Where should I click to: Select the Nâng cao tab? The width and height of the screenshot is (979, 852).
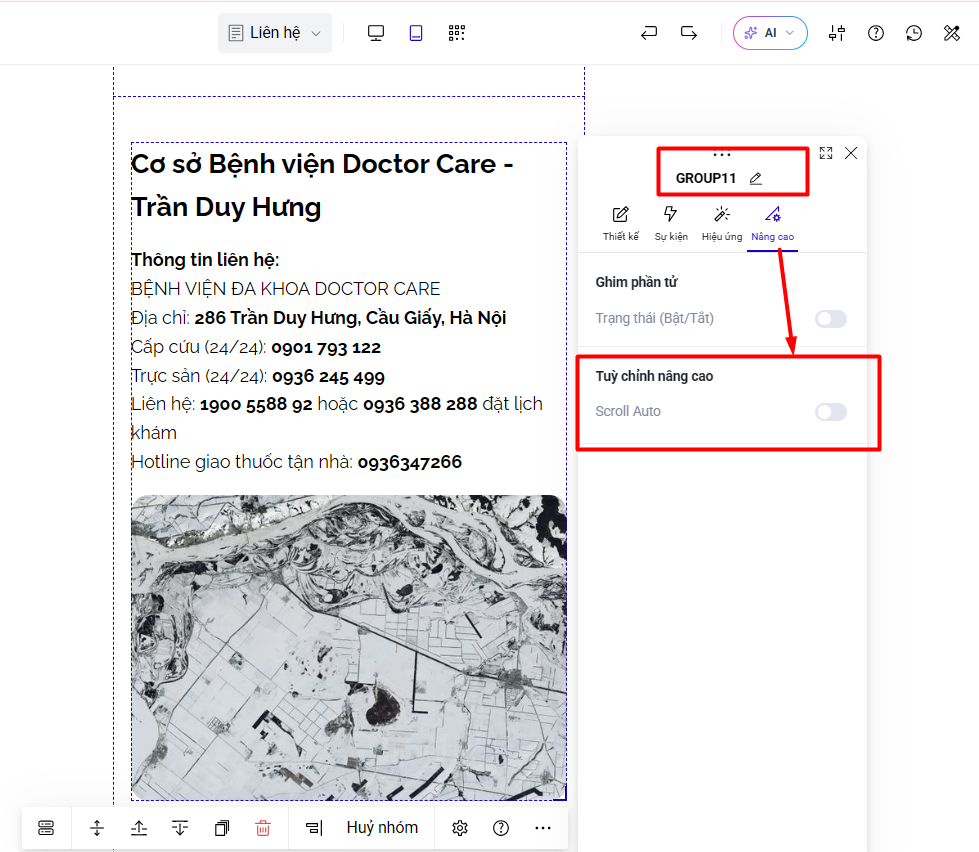[772, 223]
